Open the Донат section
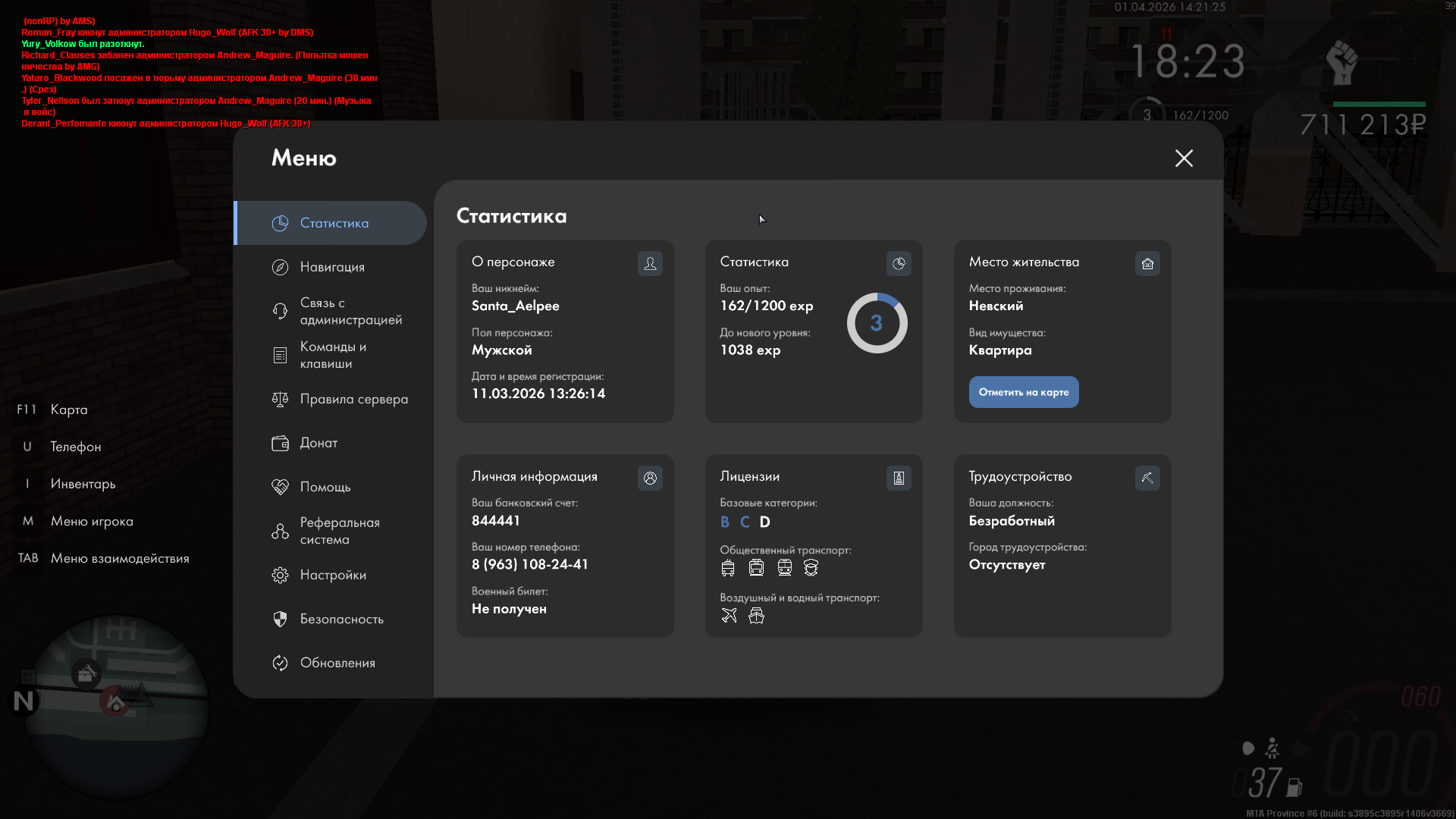This screenshot has height=819, width=1456. click(x=318, y=443)
